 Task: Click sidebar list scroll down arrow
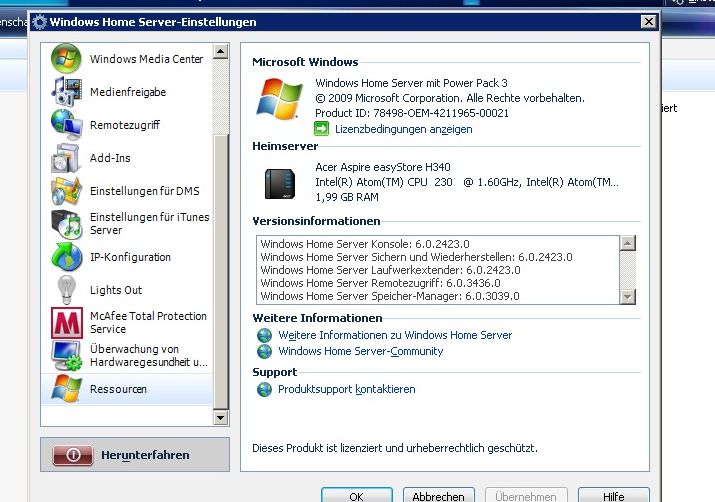pos(221,417)
